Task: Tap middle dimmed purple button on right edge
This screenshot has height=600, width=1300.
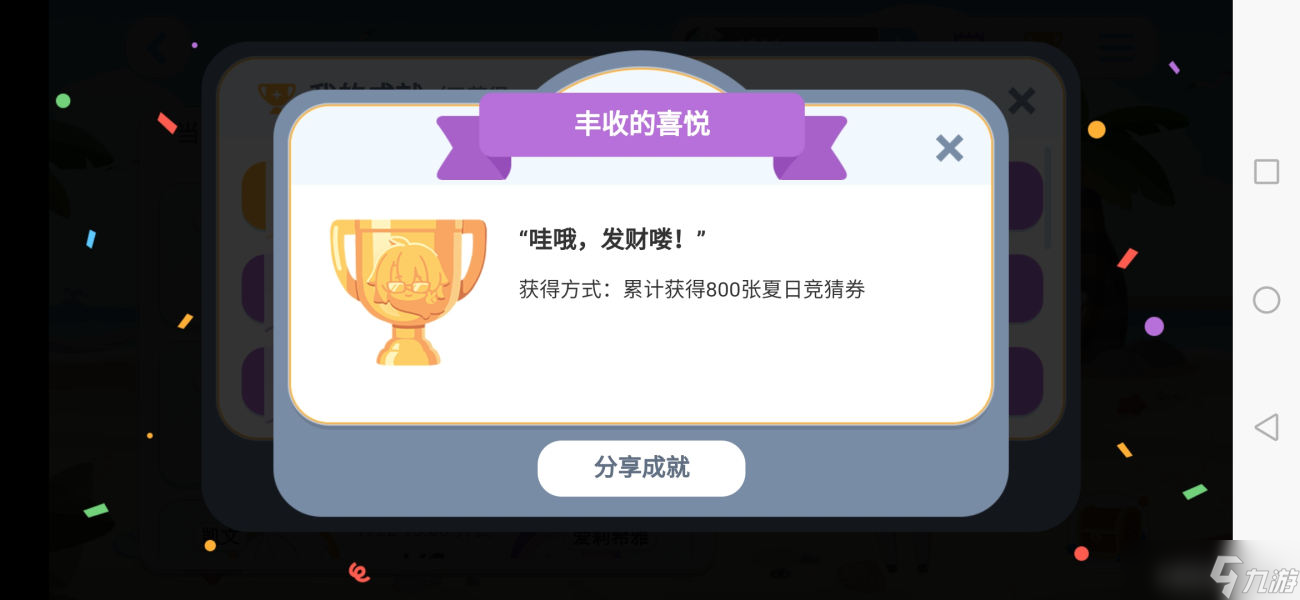Action: 1025,288
